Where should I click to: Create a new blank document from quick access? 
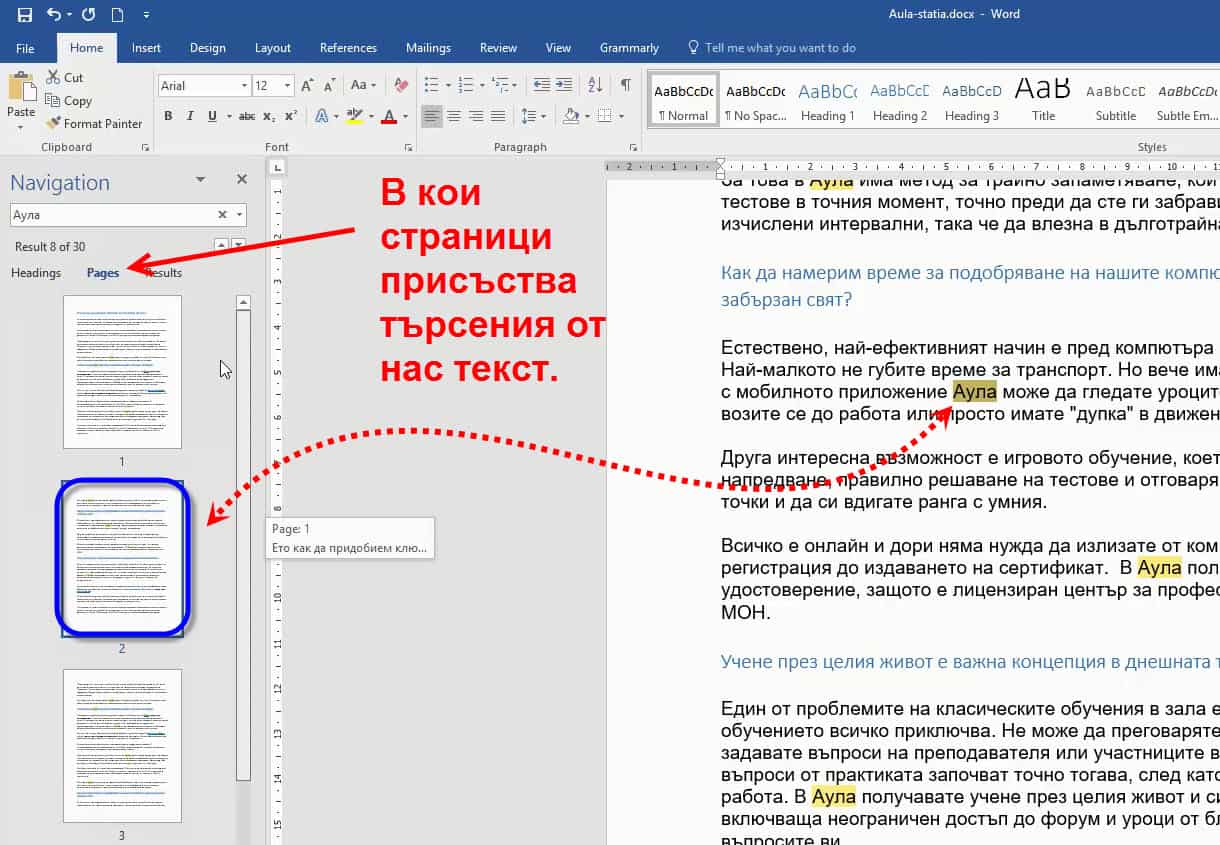117,15
